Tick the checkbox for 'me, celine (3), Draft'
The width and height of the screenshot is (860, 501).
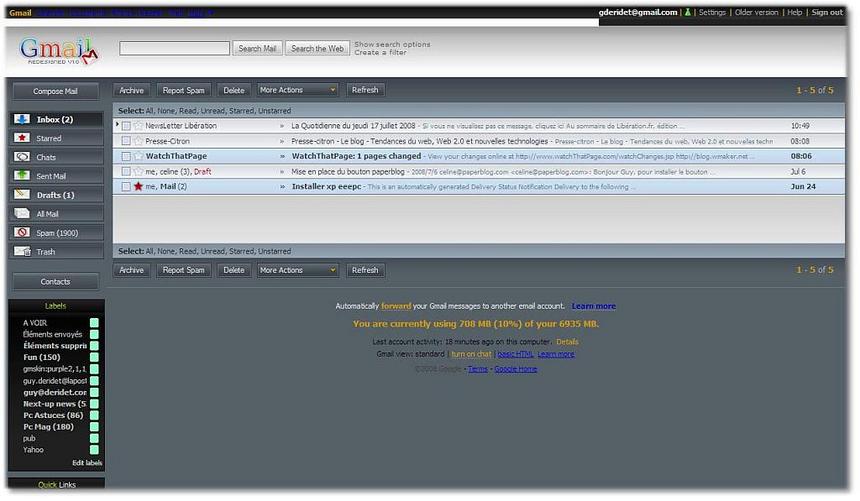(x=126, y=172)
